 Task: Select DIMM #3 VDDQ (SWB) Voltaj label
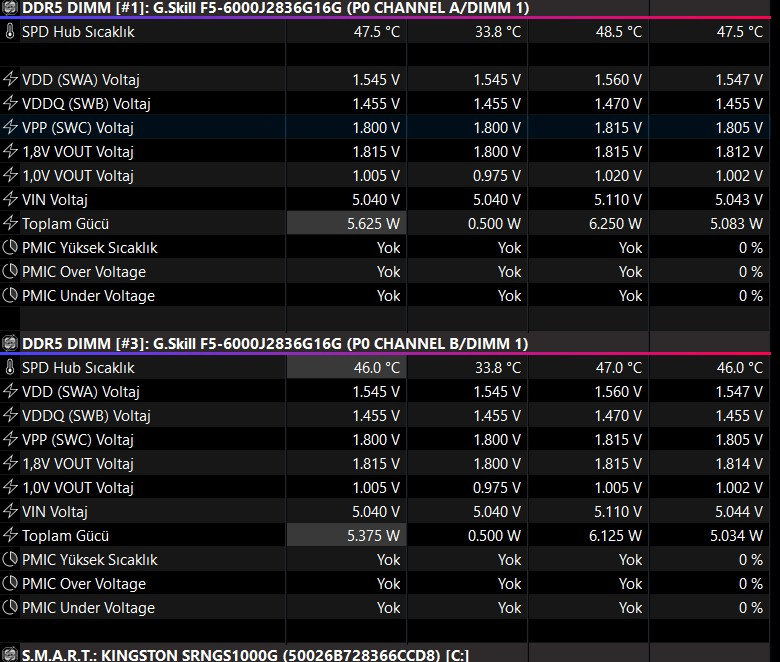pyautogui.click(x=86, y=415)
